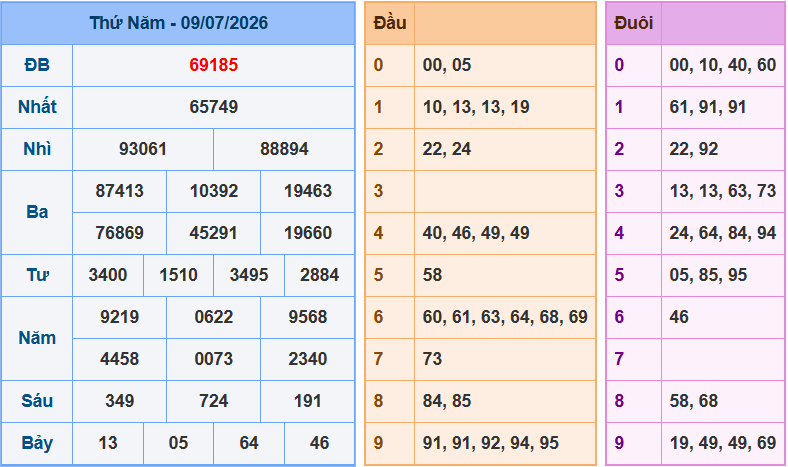Select fourth prize number 3400
The image size is (788, 467).
click(x=108, y=275)
